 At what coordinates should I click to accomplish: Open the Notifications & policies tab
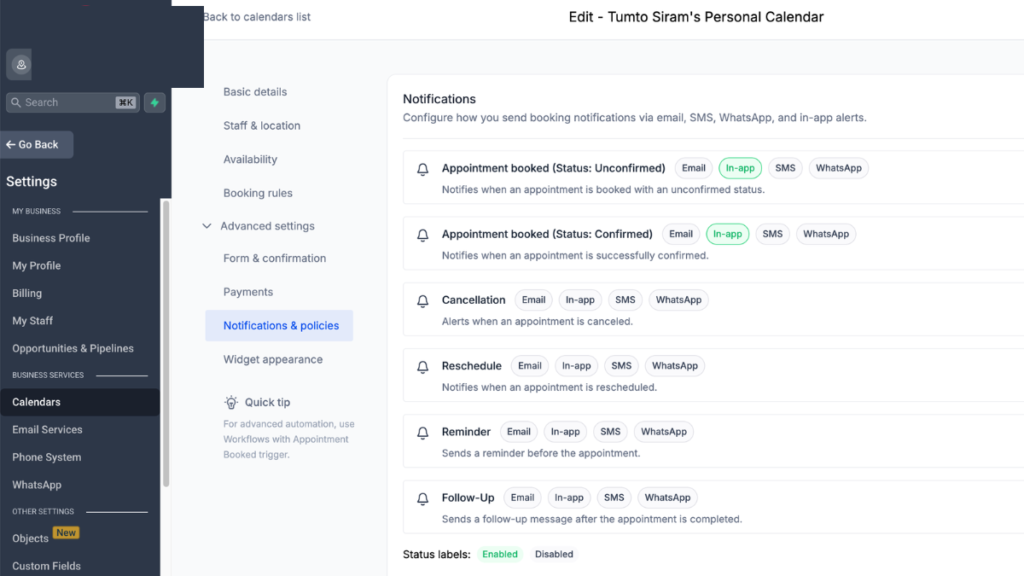click(x=278, y=325)
